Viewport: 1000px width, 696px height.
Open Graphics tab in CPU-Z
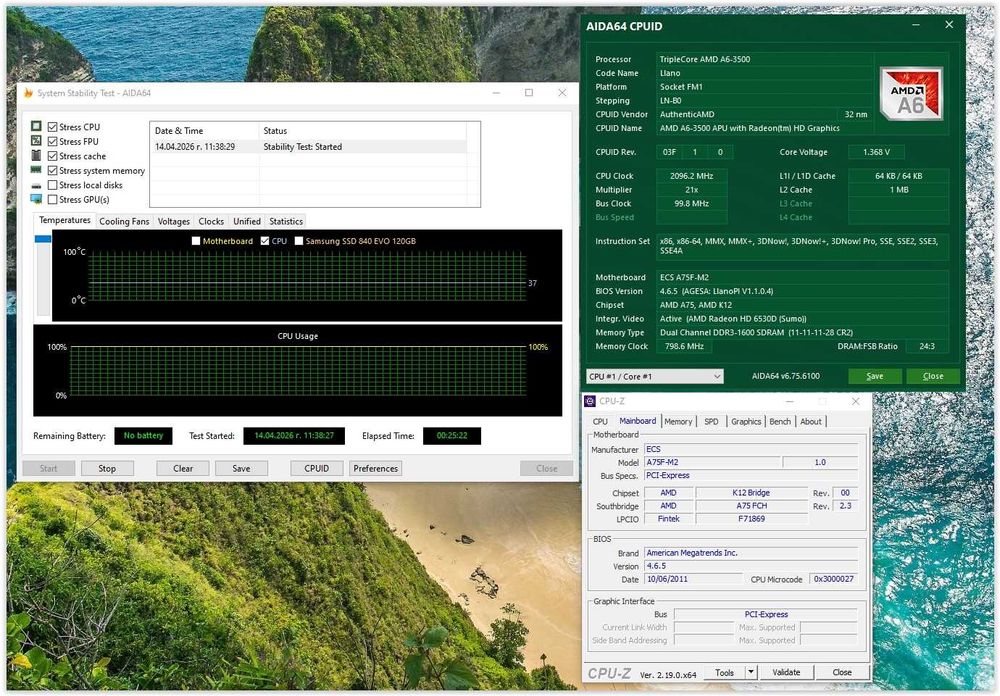click(746, 422)
